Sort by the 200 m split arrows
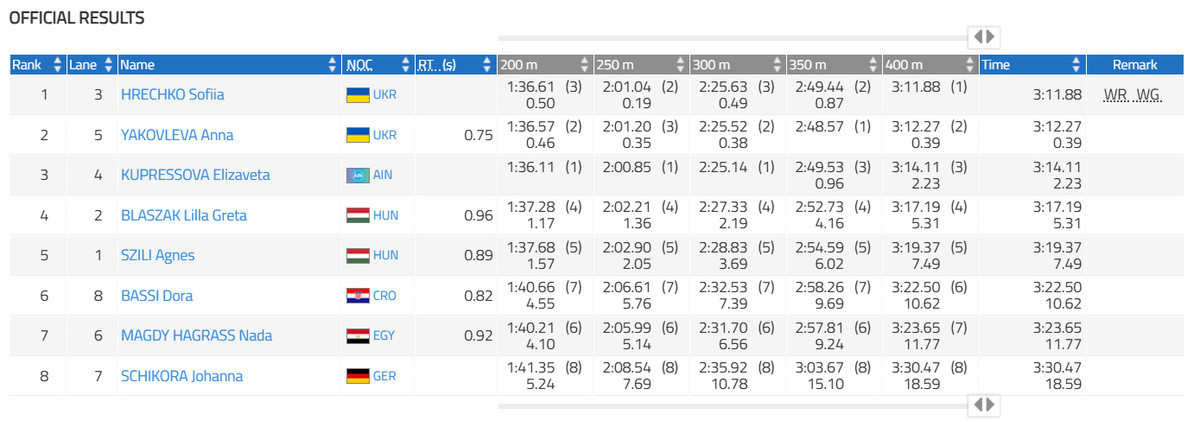Viewport: 1200px width, 422px height. [x=585, y=65]
